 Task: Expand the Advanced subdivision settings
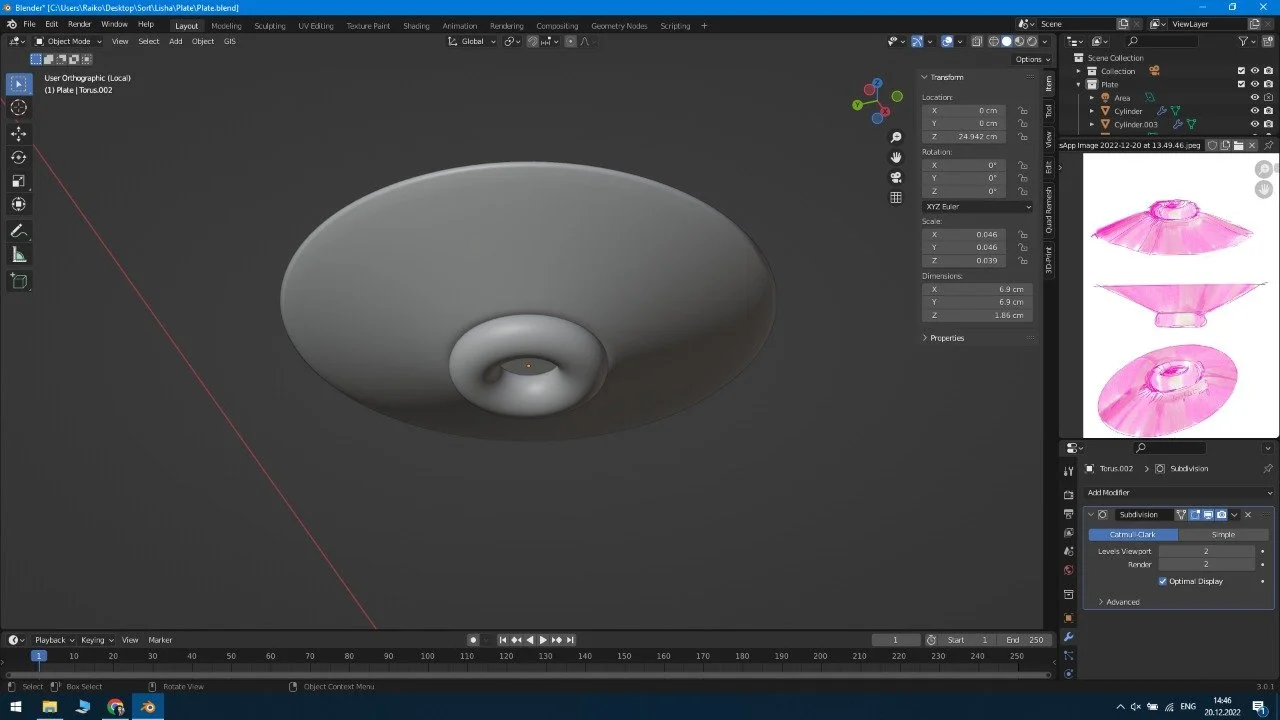click(x=1123, y=602)
